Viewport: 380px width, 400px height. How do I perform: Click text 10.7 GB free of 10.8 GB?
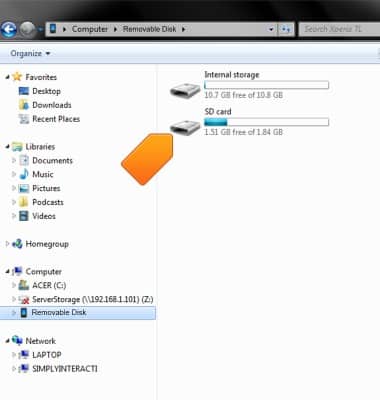(243, 95)
